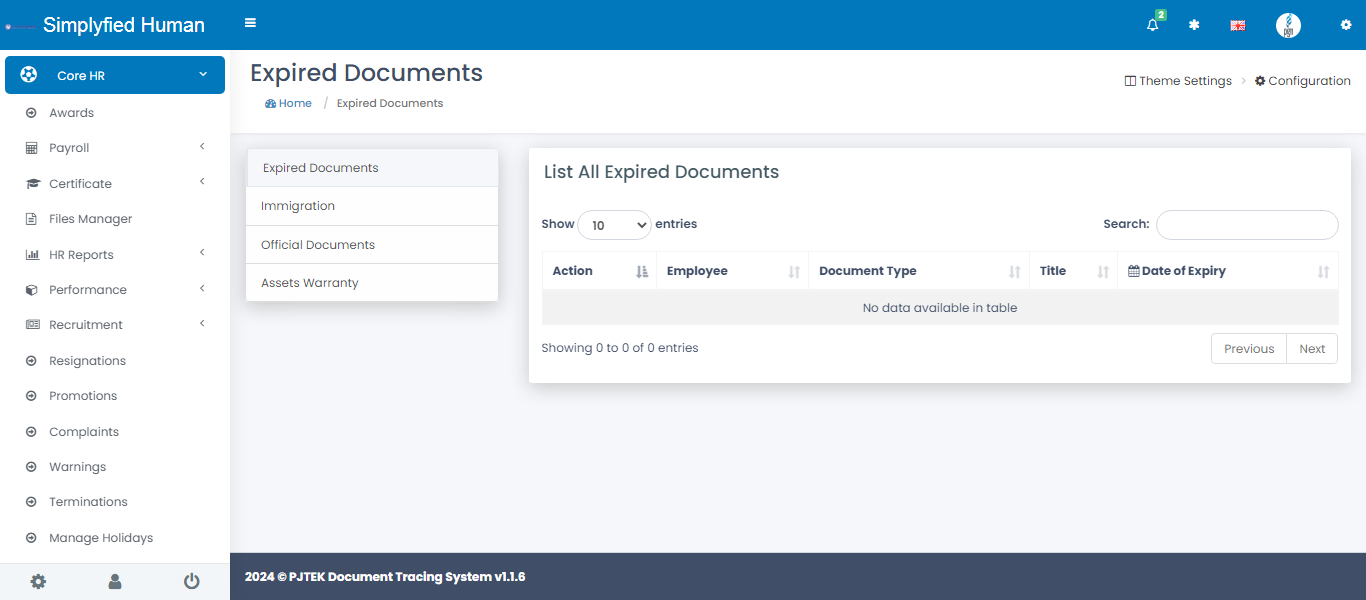This screenshot has height=600, width=1366.
Task: Click the hamburger menu toggle icon
Action: tap(250, 23)
